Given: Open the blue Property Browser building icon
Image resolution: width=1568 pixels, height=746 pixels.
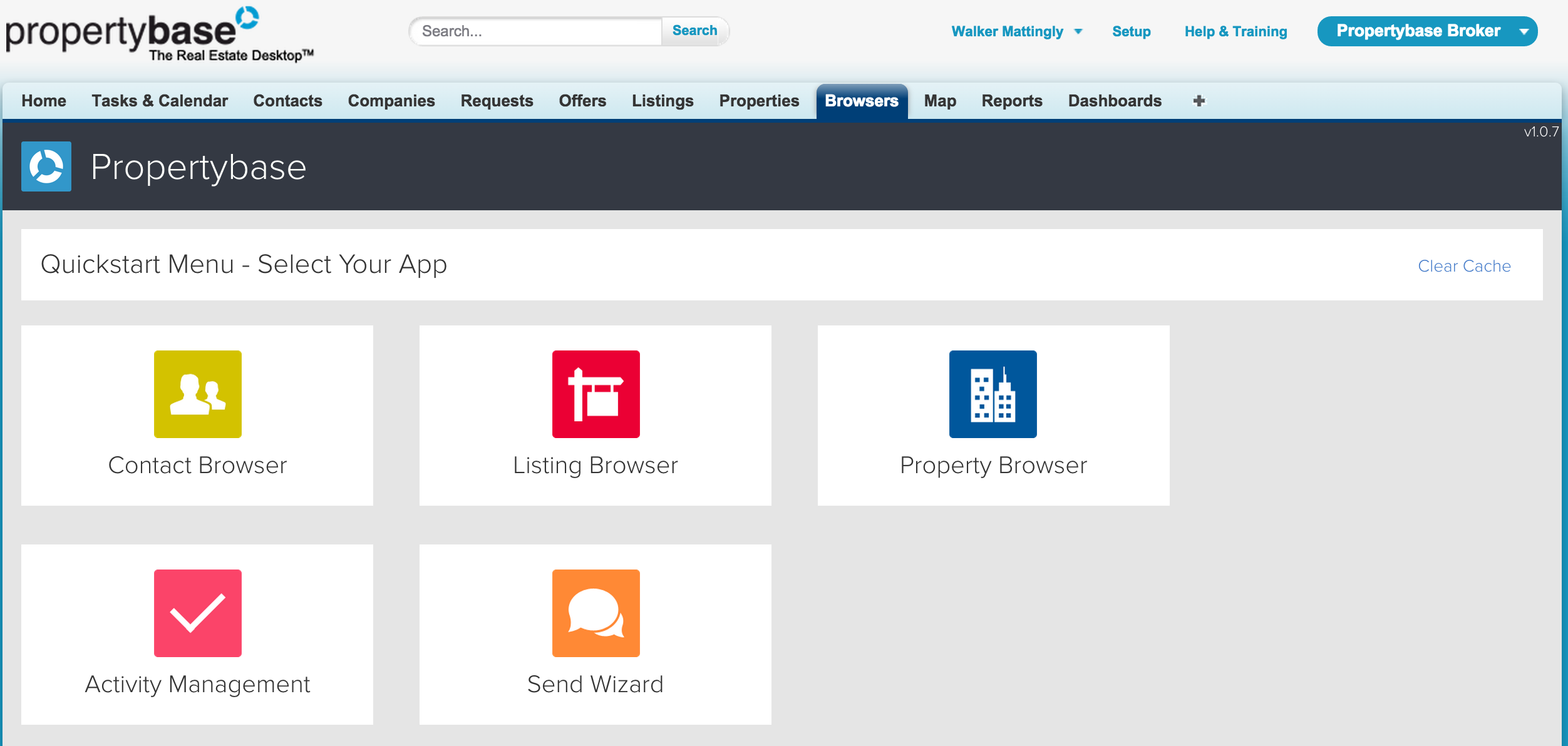Looking at the screenshot, I should [x=993, y=394].
